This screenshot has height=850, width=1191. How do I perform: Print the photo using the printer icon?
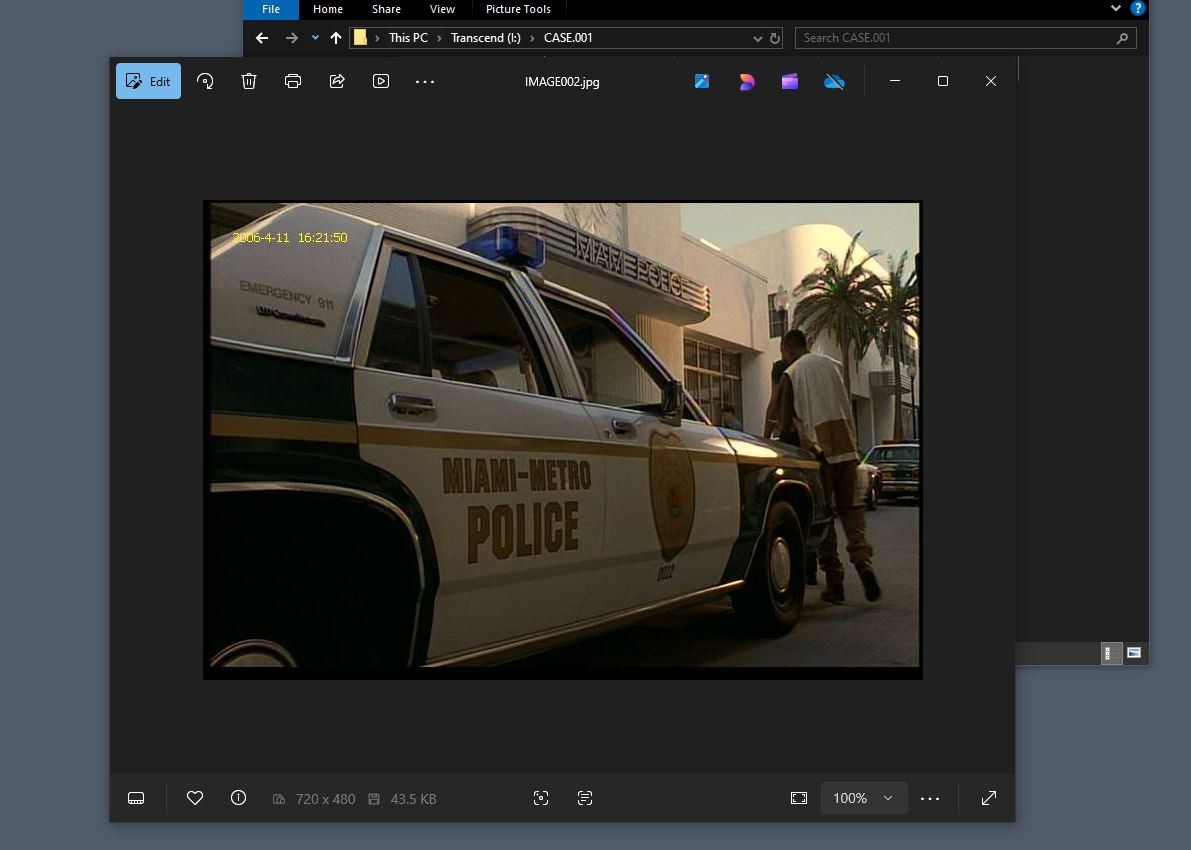click(x=293, y=82)
